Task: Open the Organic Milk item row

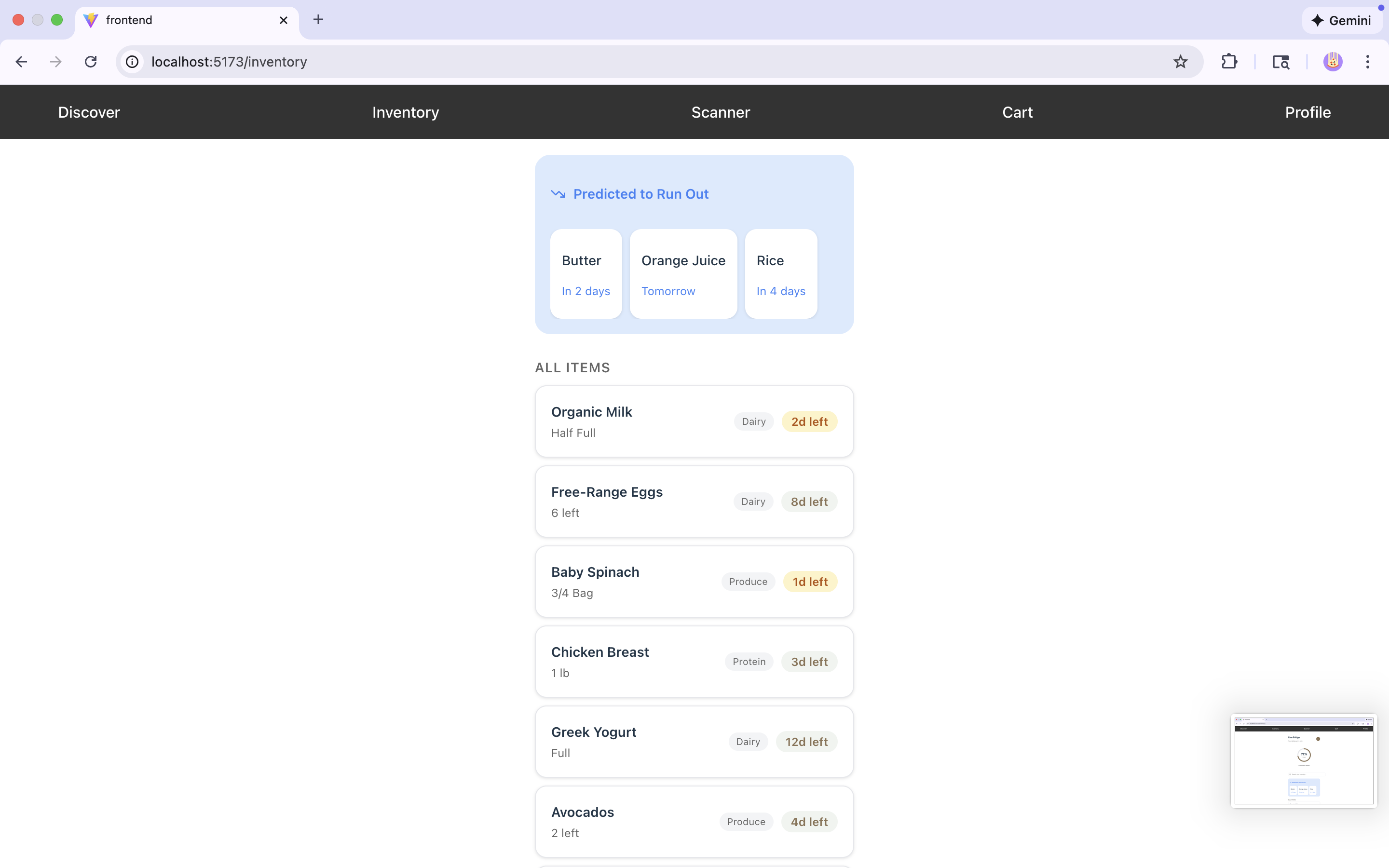Action: pyautogui.click(x=694, y=421)
